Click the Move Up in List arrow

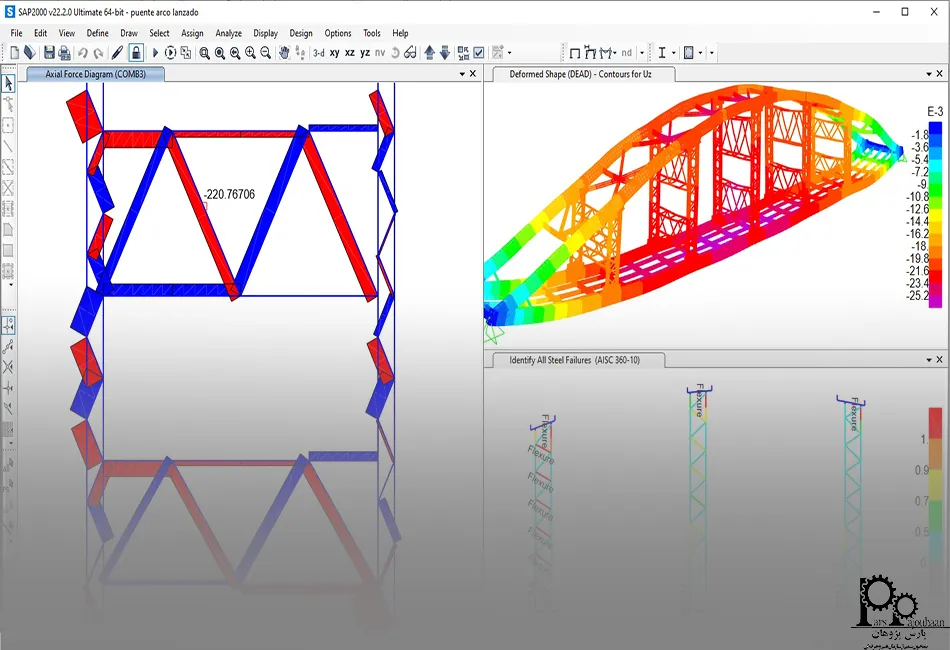tap(430, 53)
